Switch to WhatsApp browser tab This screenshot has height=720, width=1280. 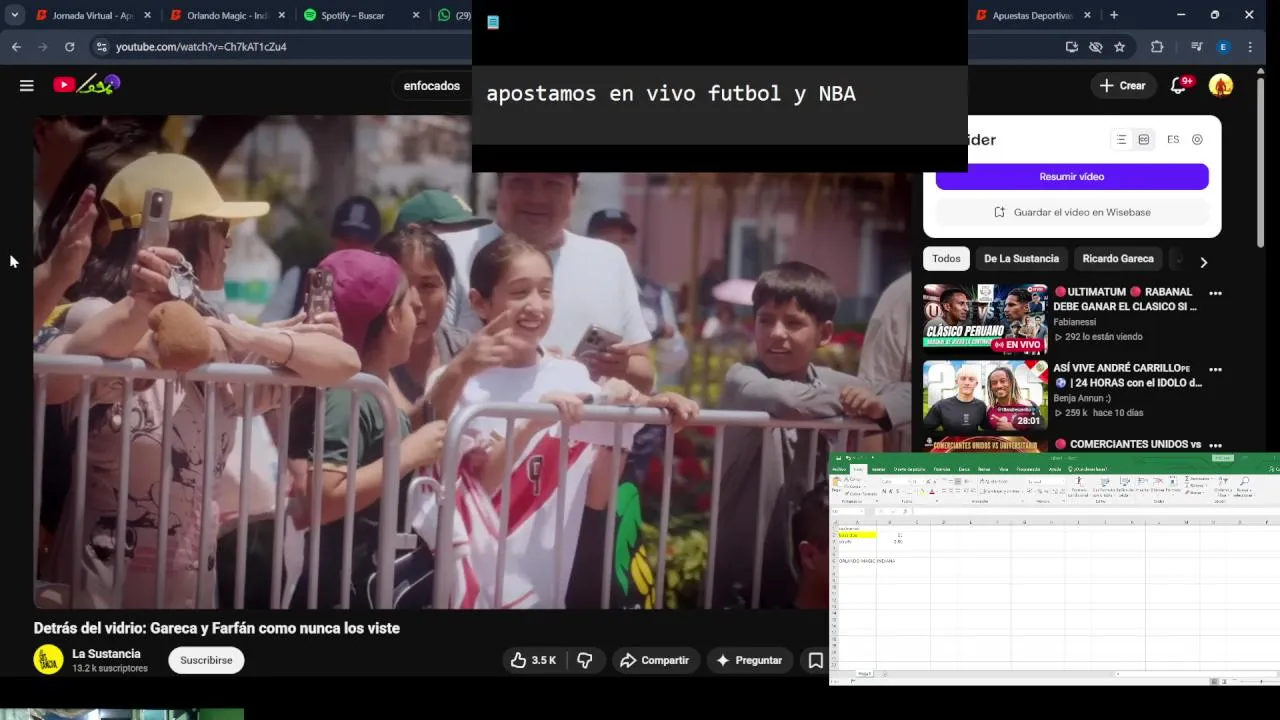click(454, 15)
